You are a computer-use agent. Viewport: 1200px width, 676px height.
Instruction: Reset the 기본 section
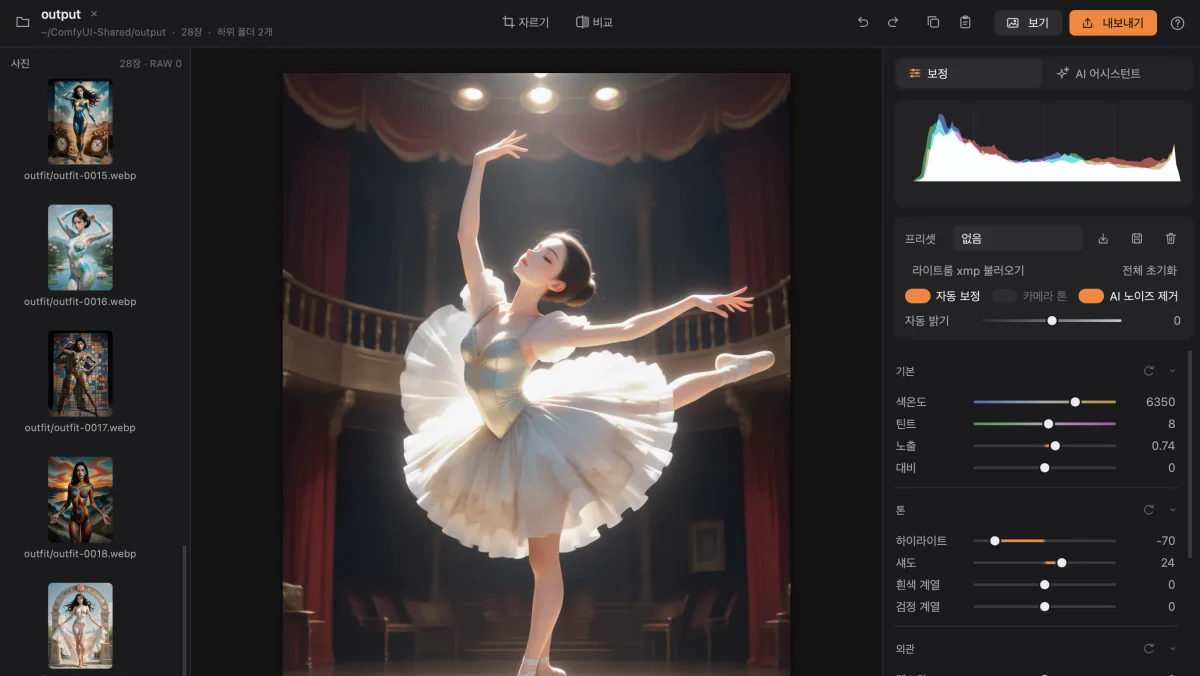[x=1149, y=371]
